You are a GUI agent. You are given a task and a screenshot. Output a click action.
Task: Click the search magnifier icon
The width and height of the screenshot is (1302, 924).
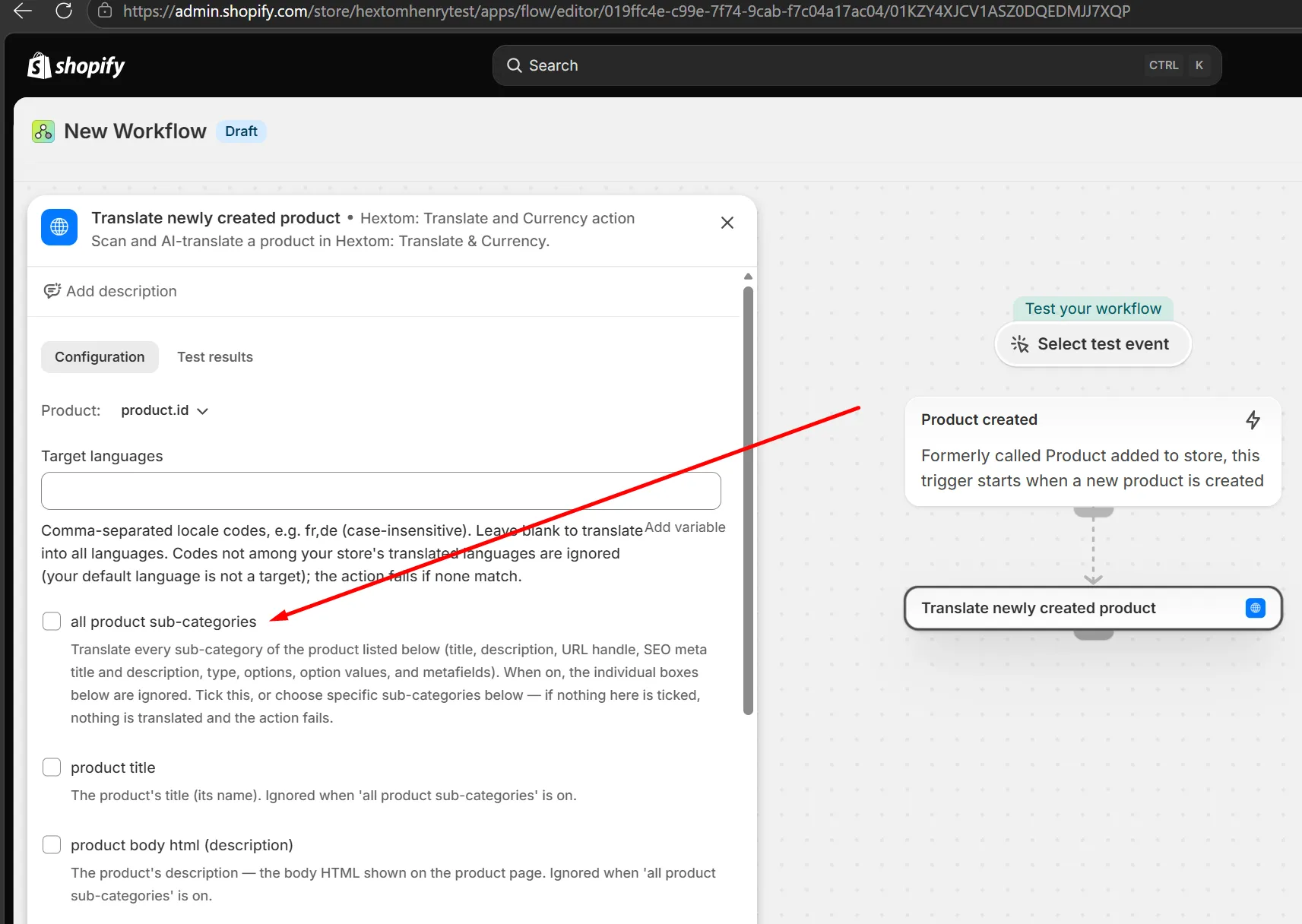(515, 65)
